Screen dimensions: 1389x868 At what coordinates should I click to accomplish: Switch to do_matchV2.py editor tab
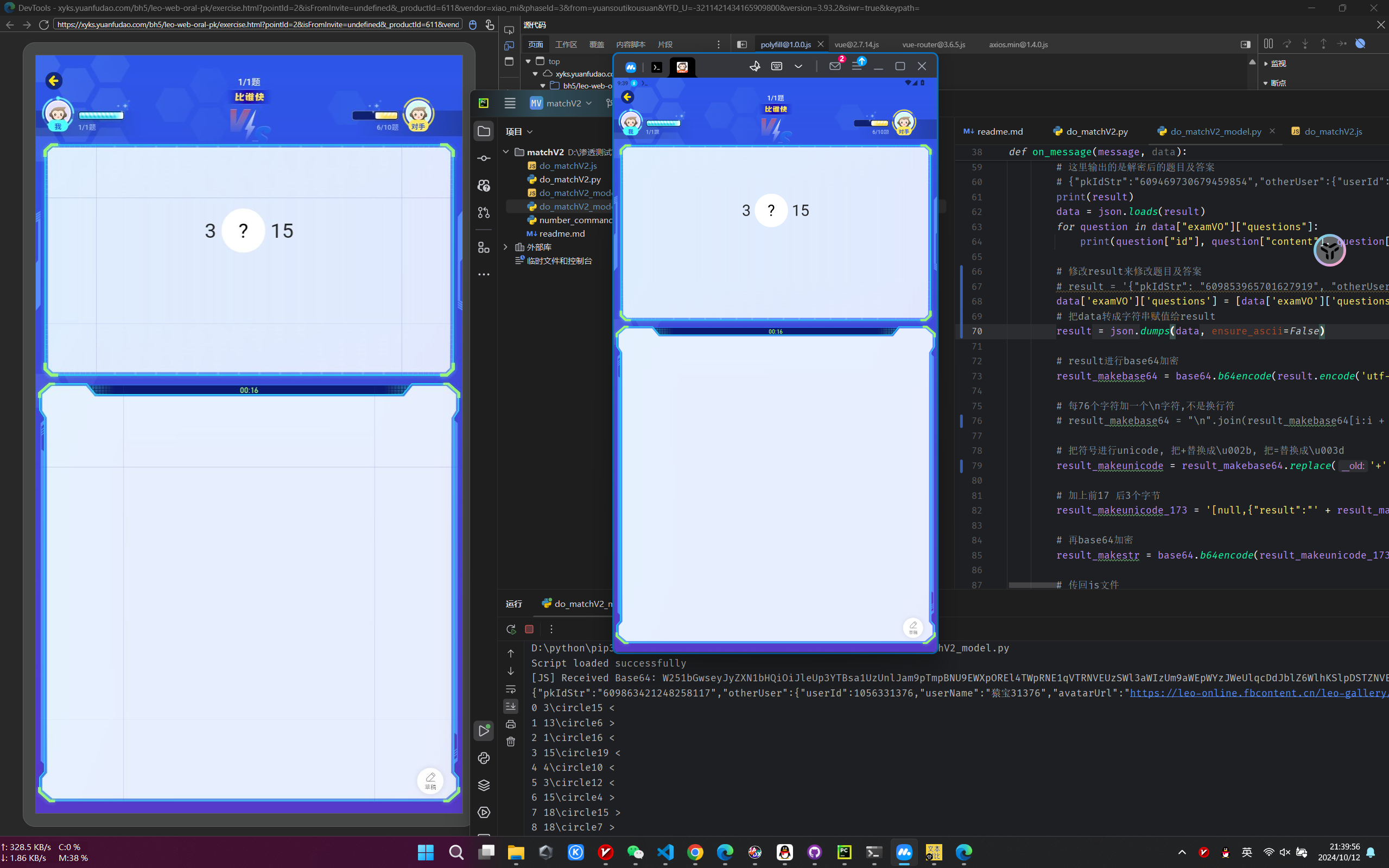coord(1096,131)
